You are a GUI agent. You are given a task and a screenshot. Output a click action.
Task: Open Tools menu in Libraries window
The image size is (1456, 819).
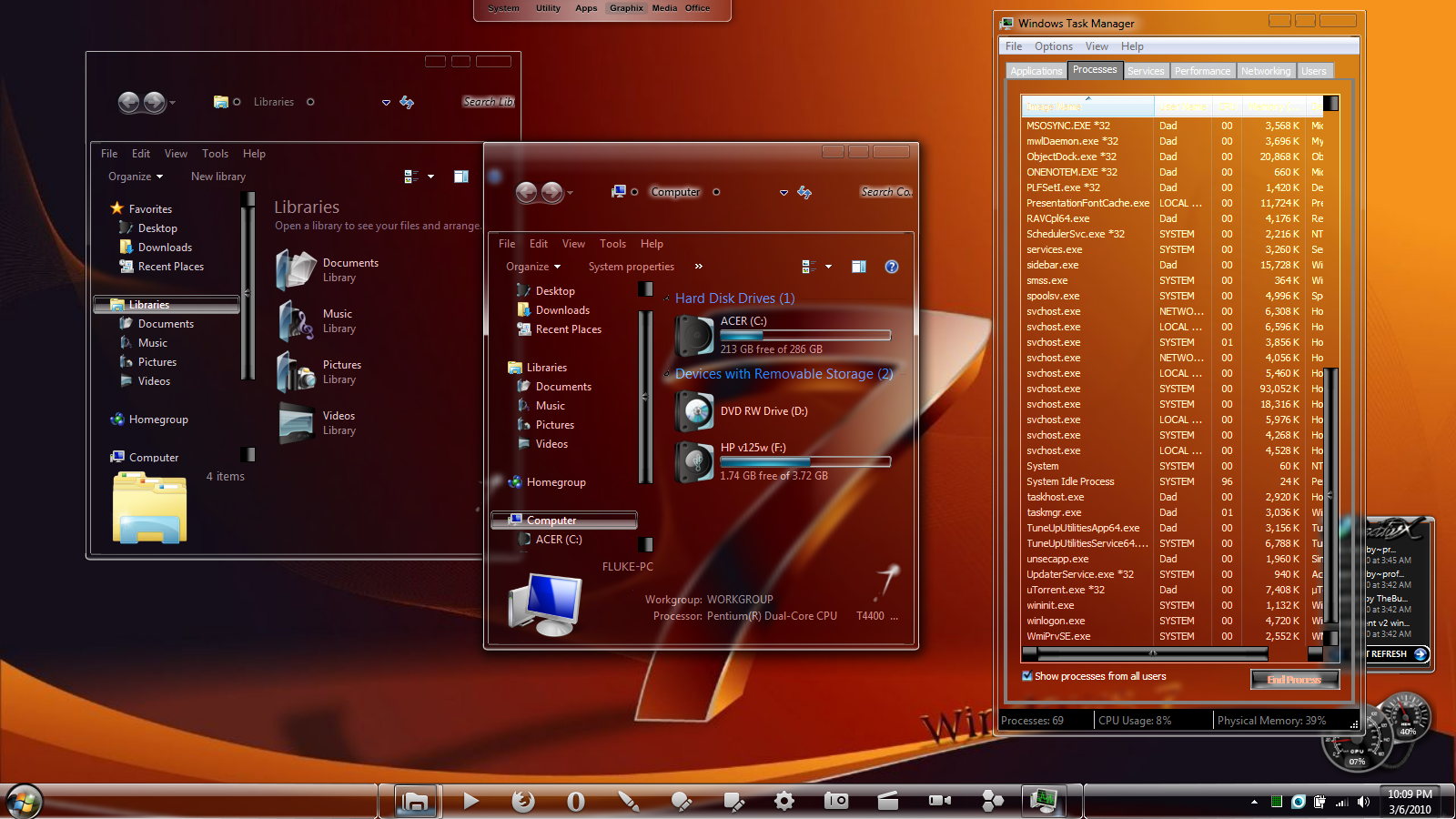pos(215,154)
